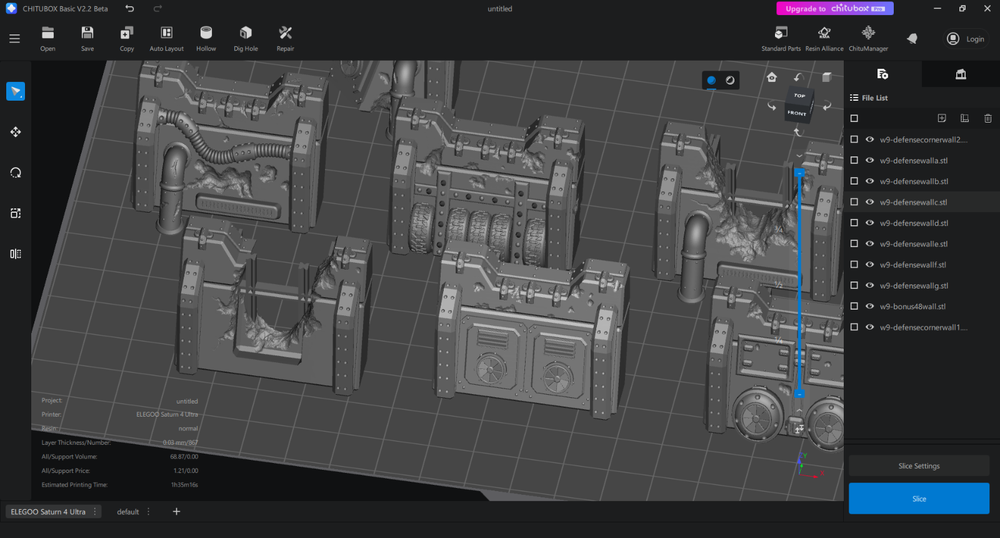Hide w9-defensewalle.stl with its eye icon
The image size is (1000, 538).
click(x=869, y=244)
